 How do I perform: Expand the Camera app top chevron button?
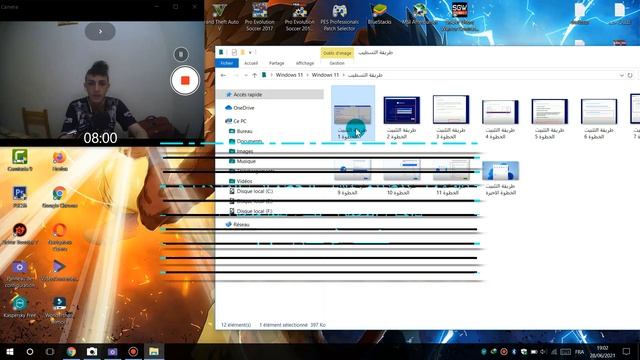100,31
